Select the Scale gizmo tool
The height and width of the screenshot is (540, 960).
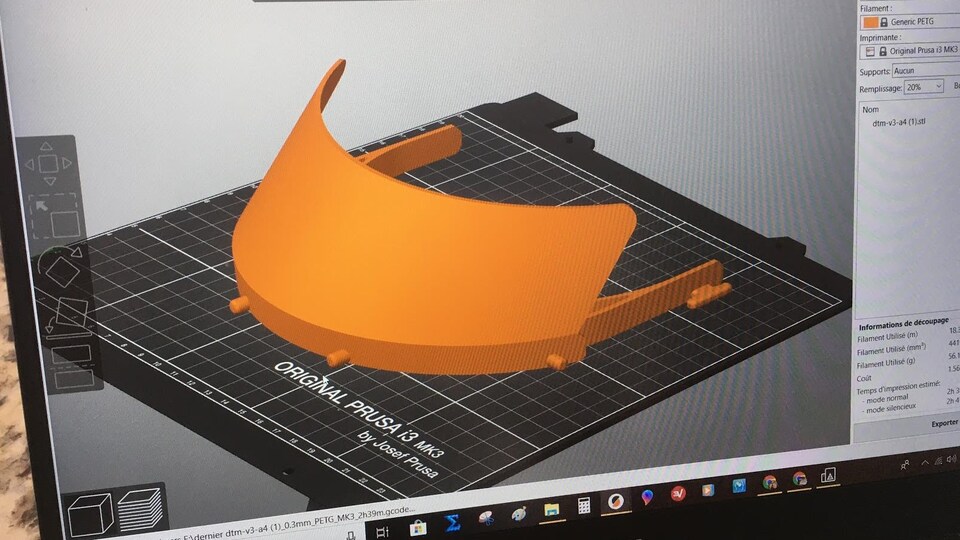(x=55, y=217)
